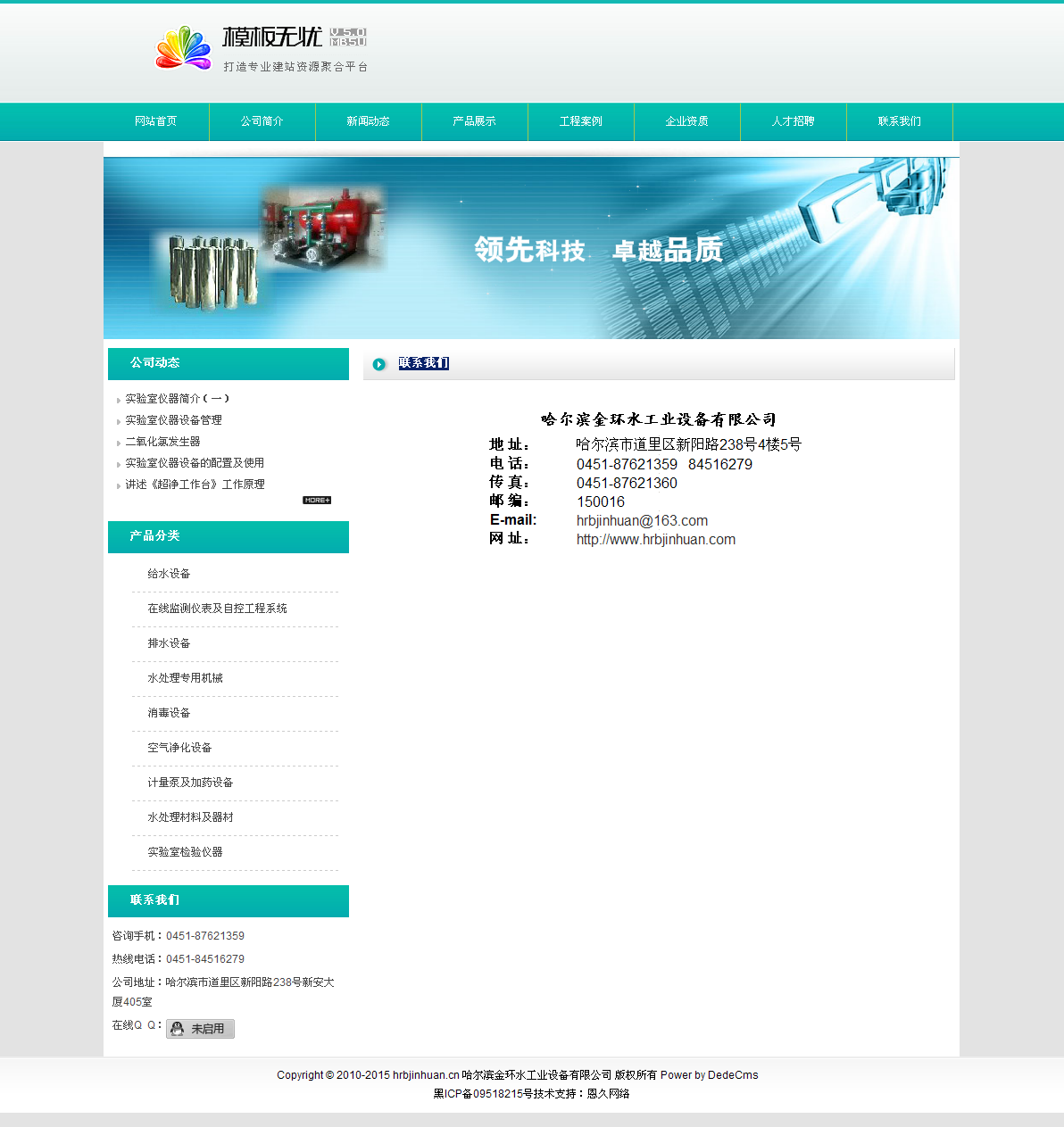
Task: Open the 新闻动态 menu item
Action: (369, 121)
